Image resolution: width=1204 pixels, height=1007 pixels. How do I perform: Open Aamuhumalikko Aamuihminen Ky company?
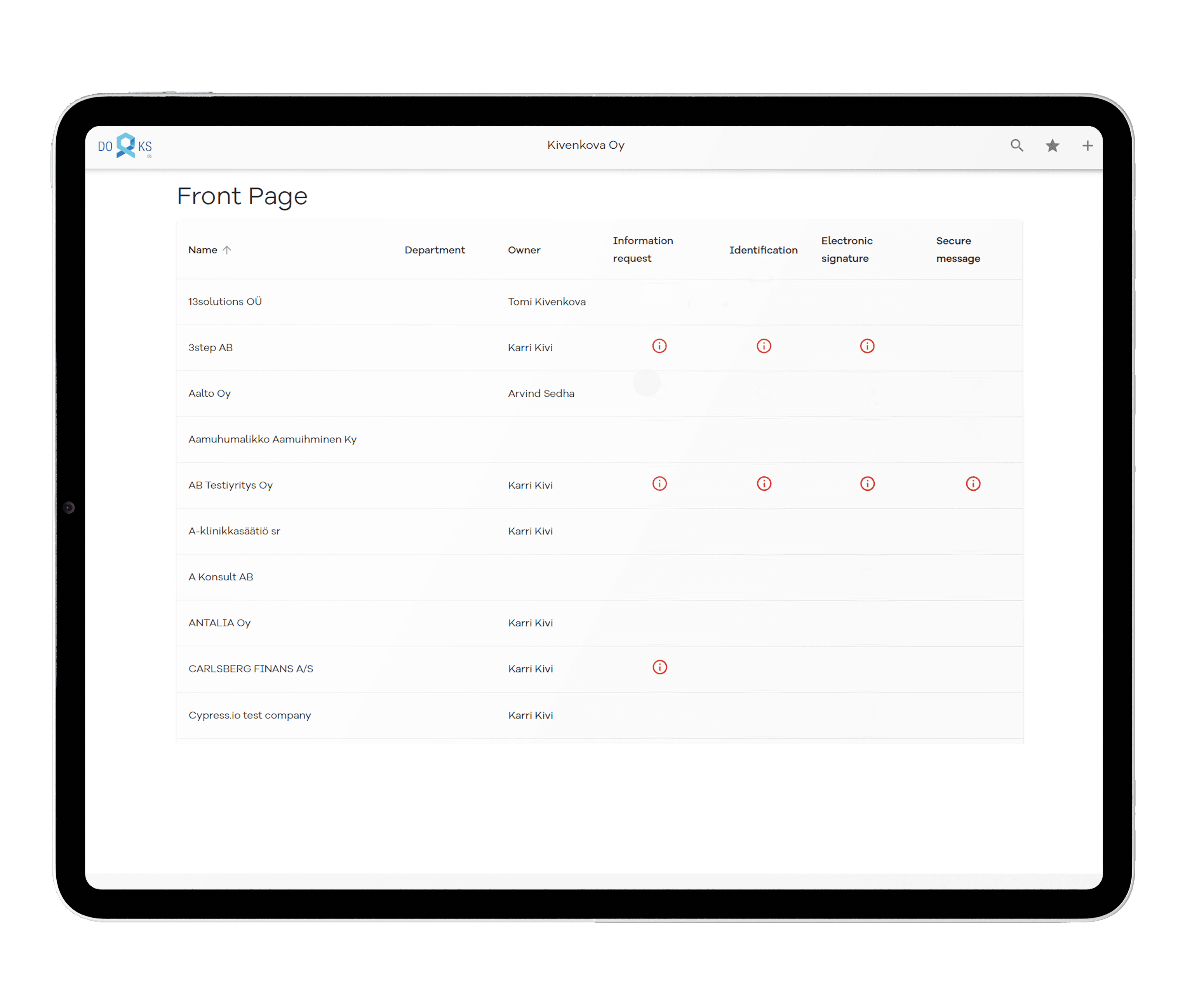click(272, 439)
